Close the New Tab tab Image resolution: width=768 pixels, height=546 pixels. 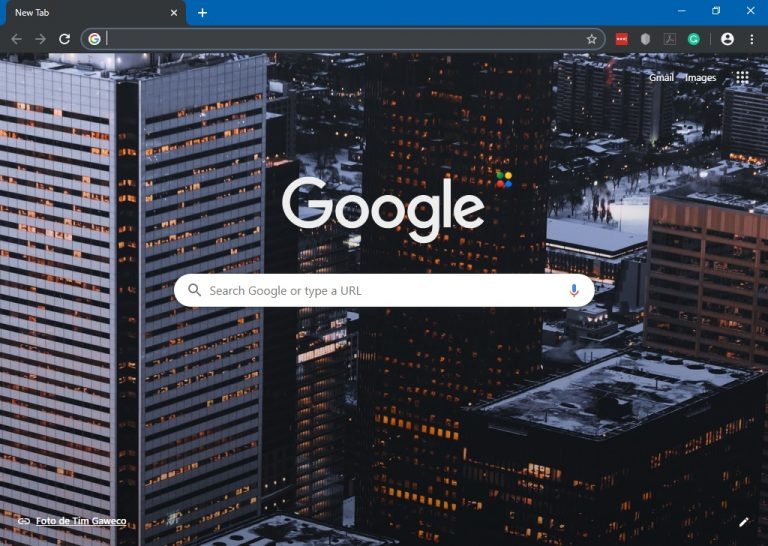(174, 13)
